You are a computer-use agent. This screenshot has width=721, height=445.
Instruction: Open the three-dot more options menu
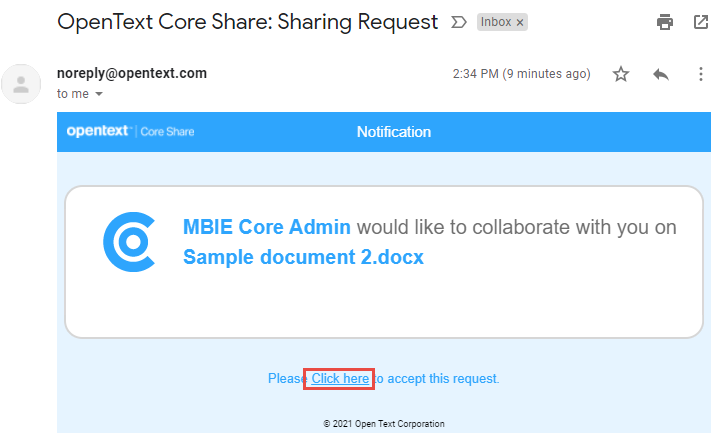tap(701, 74)
